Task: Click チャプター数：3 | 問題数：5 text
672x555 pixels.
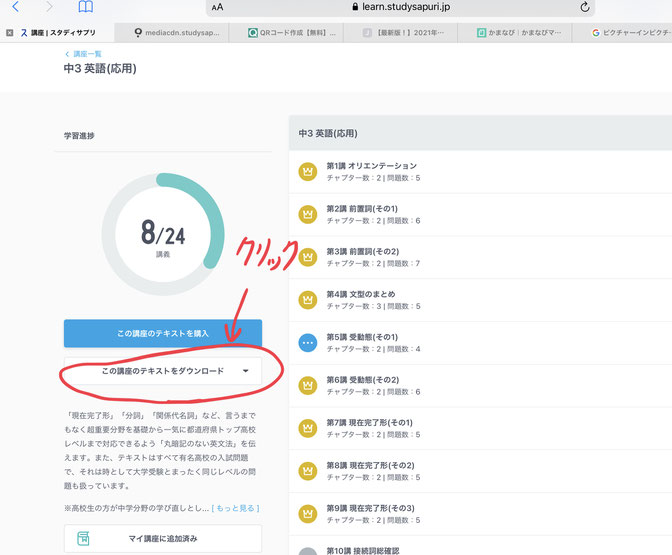Action: click(373, 306)
